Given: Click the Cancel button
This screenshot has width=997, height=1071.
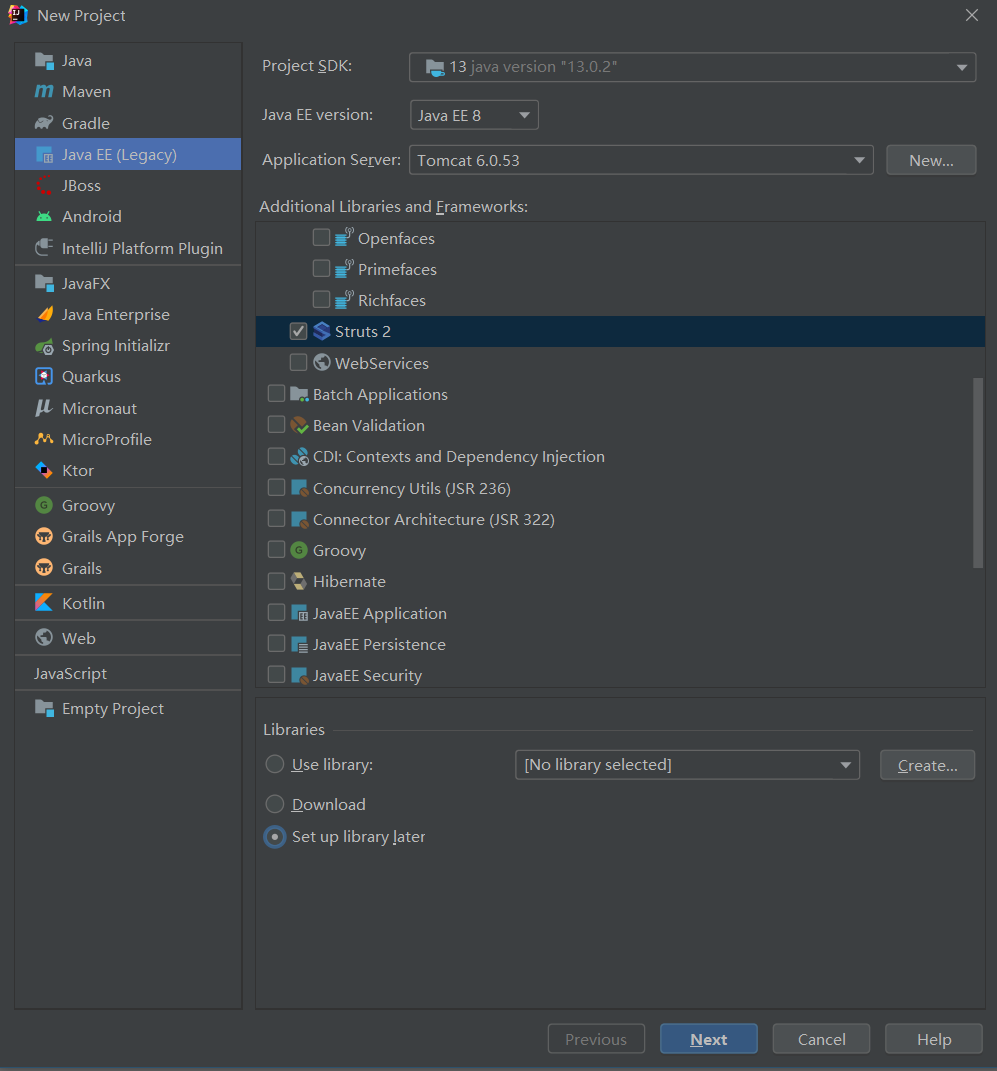Looking at the screenshot, I should tap(822, 1039).
